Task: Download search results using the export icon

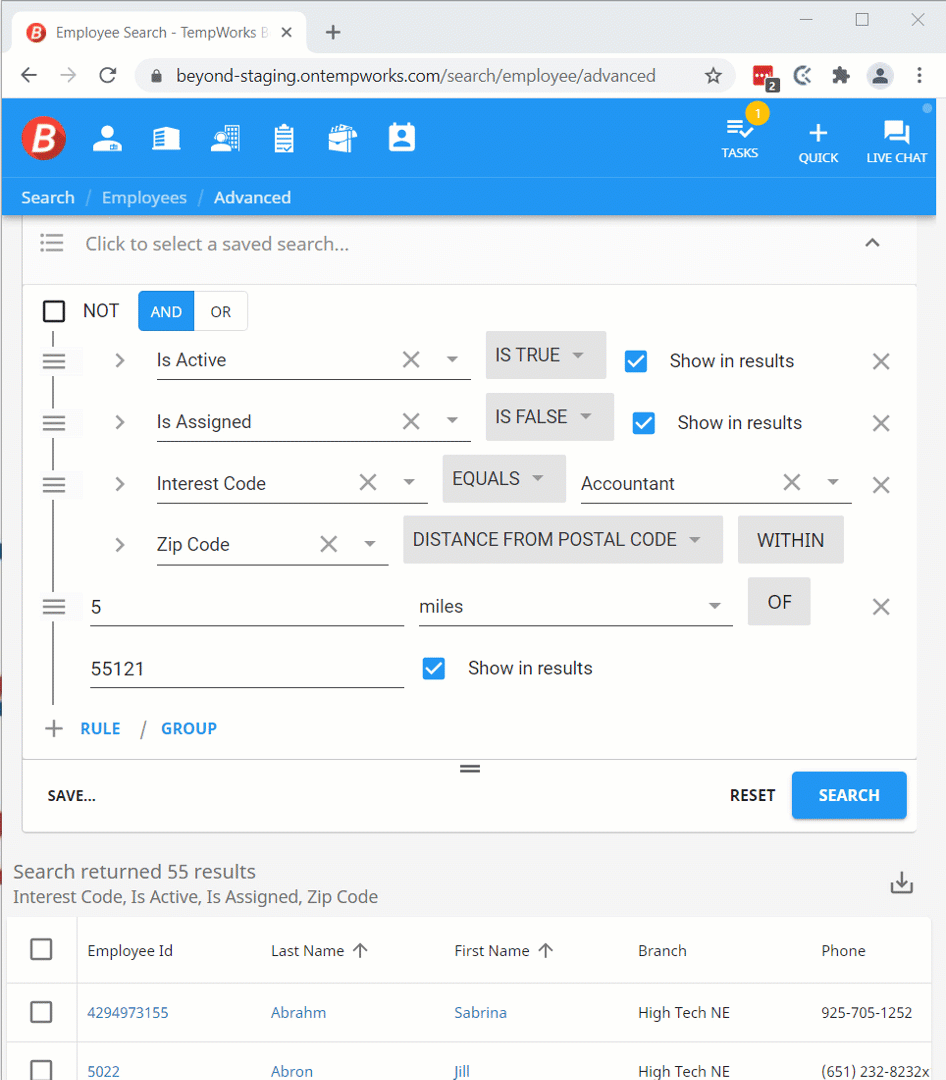Action: pos(901,883)
